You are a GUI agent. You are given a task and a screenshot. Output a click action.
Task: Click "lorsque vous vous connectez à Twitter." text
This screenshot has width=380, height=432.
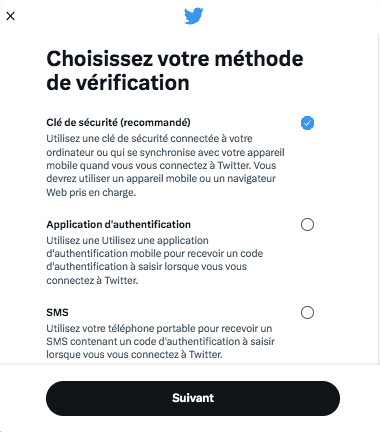click(x=134, y=354)
